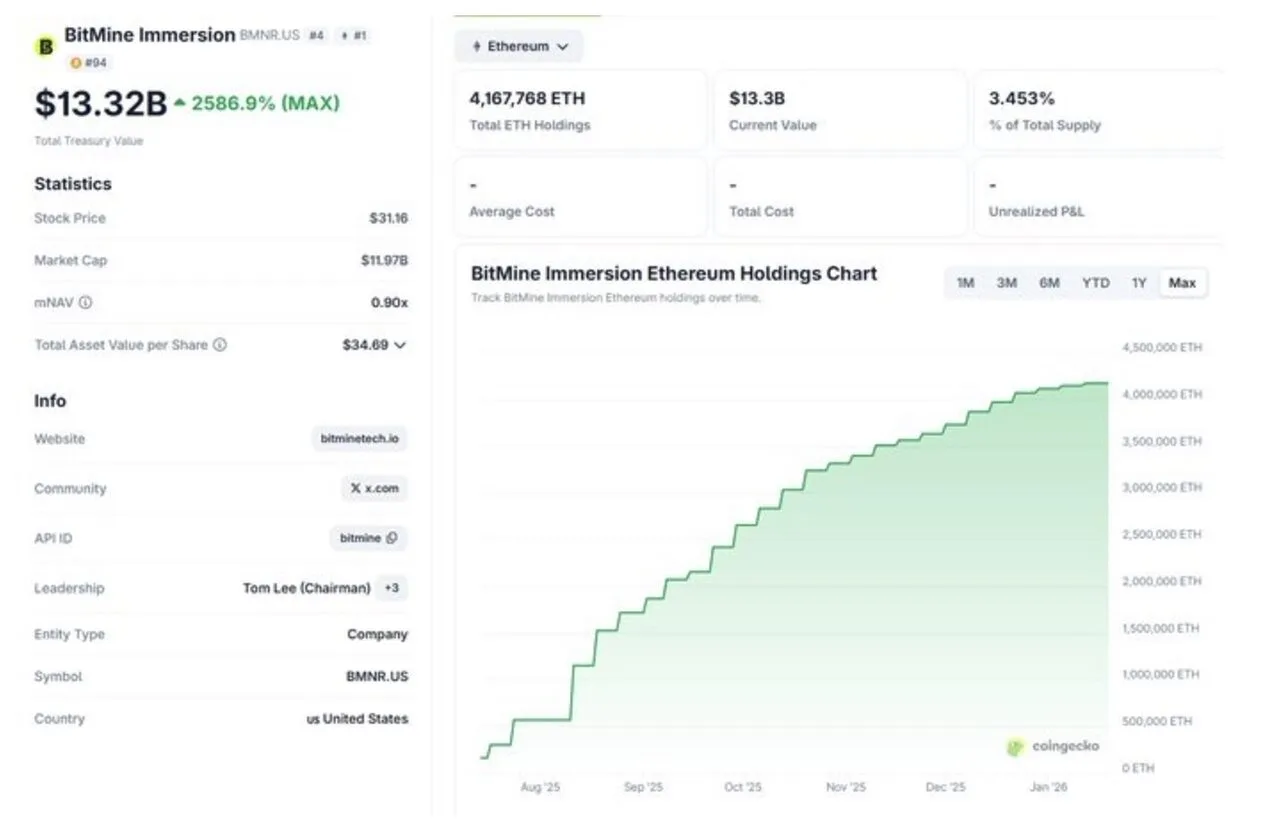The image size is (1280, 819).
Task: Click the #4 overall rank badge
Action: pyautogui.click(x=316, y=35)
